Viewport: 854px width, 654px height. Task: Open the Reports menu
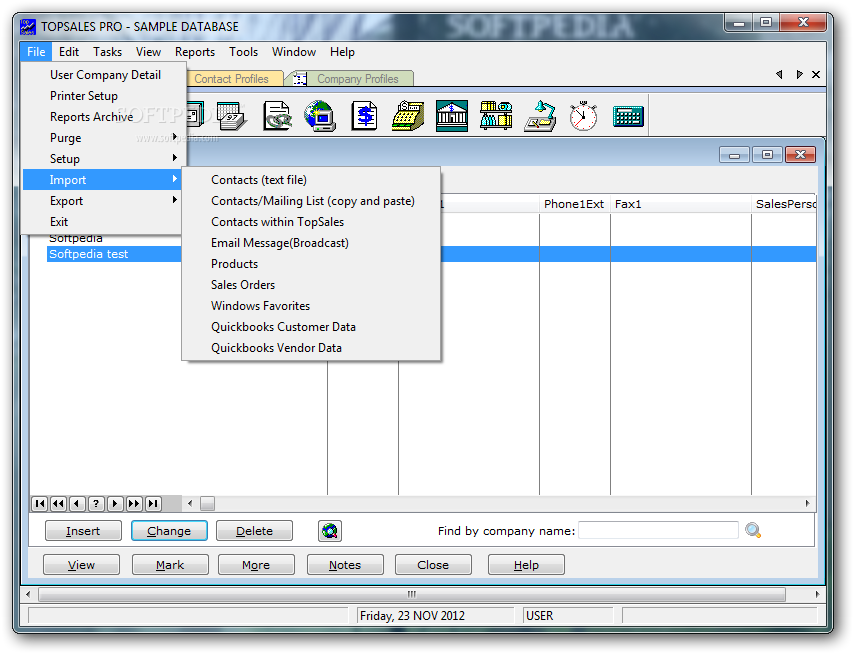(x=194, y=52)
